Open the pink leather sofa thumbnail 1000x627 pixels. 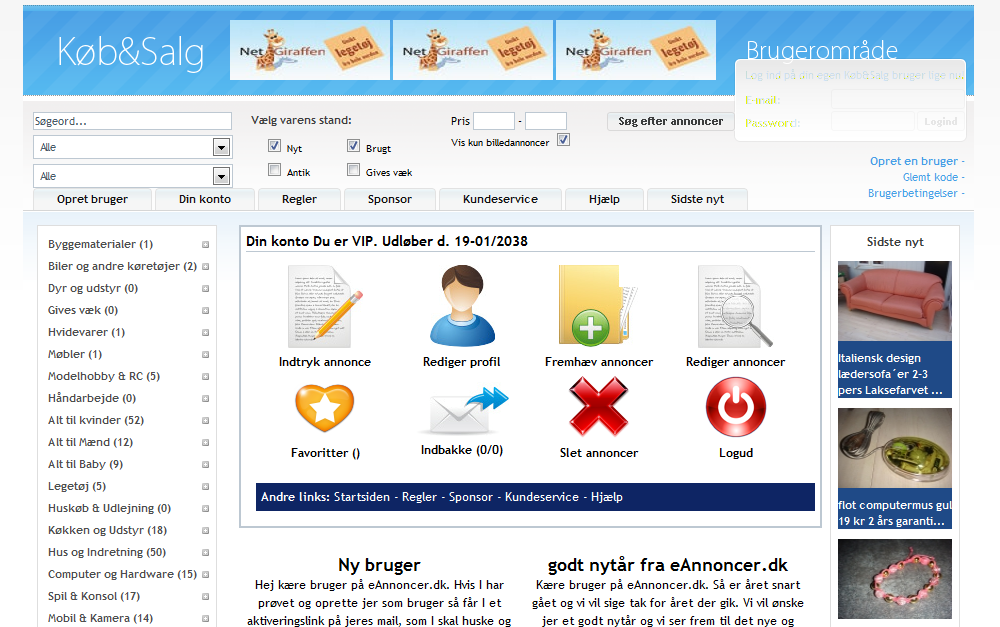pos(894,301)
